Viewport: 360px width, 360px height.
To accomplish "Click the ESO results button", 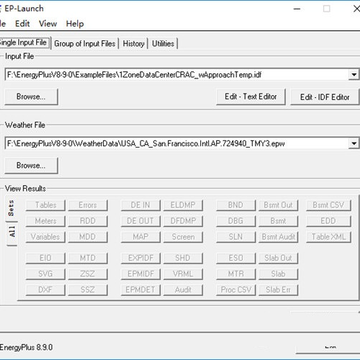I will click(x=236, y=258).
